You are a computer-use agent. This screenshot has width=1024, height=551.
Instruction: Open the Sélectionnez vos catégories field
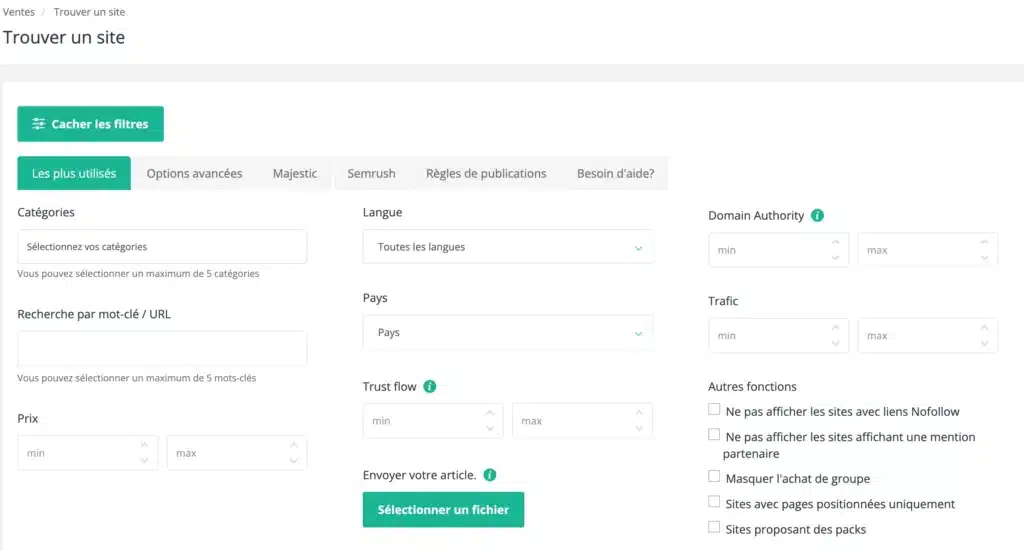coord(163,247)
